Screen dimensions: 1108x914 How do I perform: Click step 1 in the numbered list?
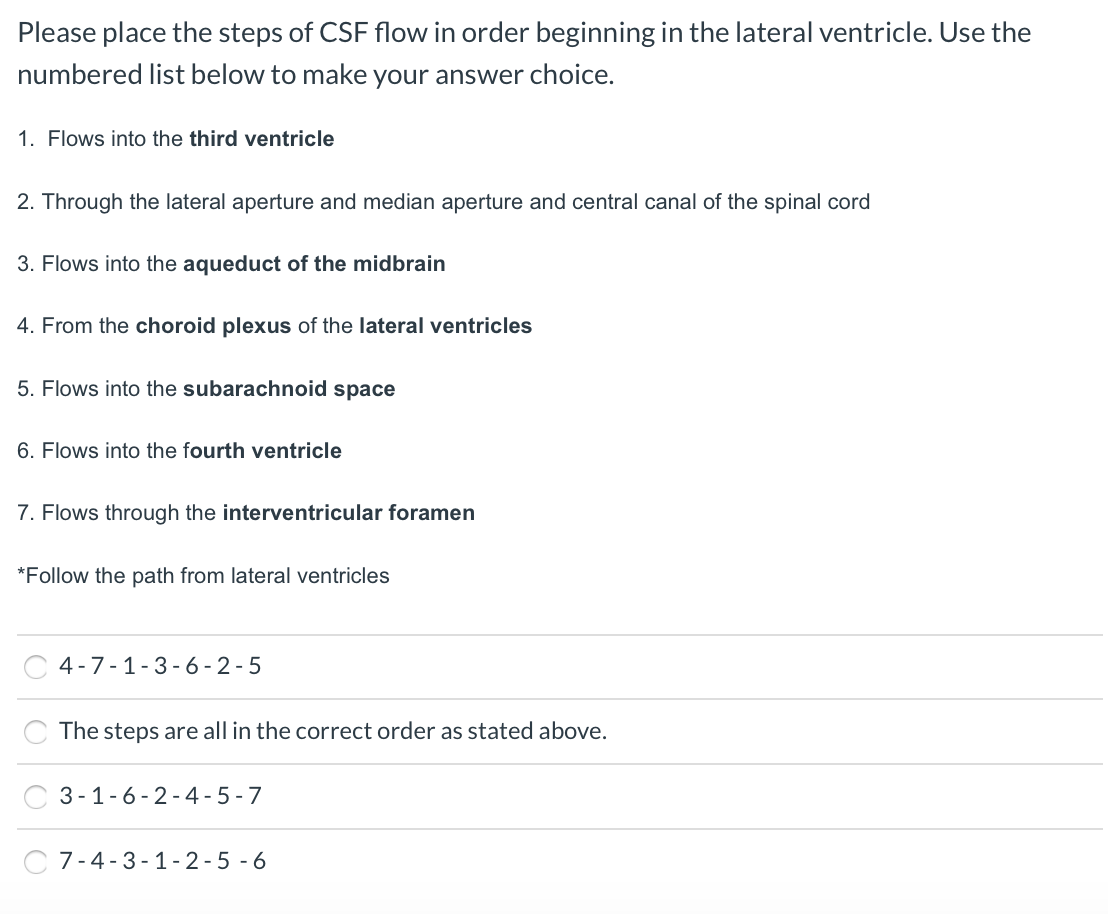(x=175, y=138)
